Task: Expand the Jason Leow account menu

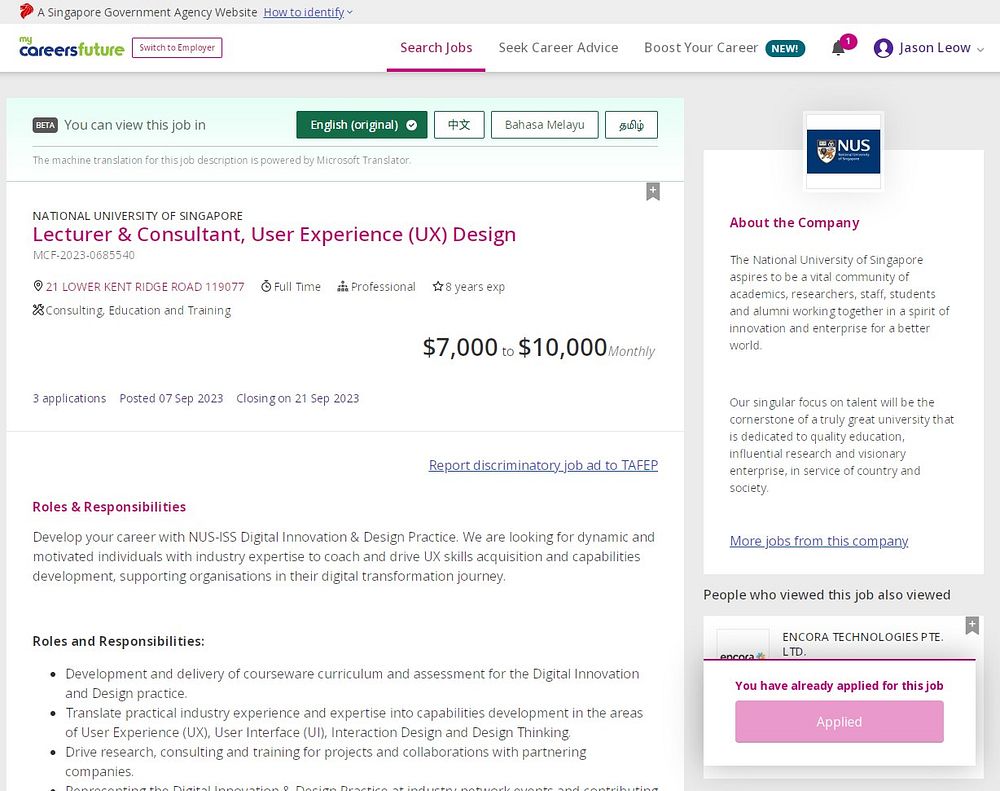Action: [980, 49]
